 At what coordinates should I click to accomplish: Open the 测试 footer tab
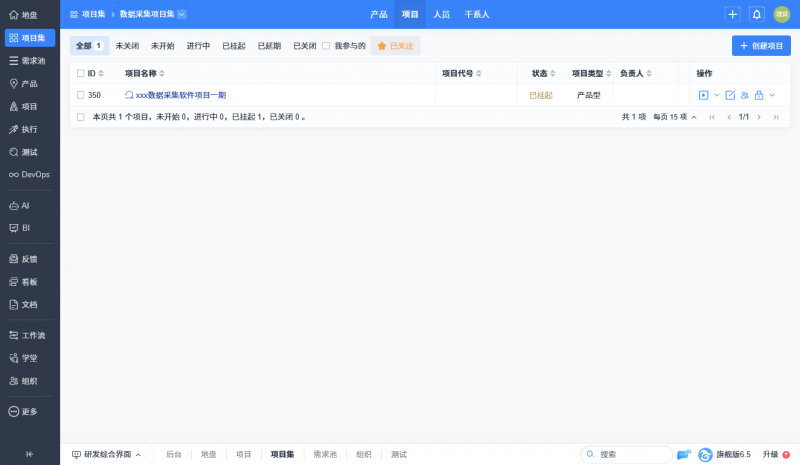tap(399, 454)
